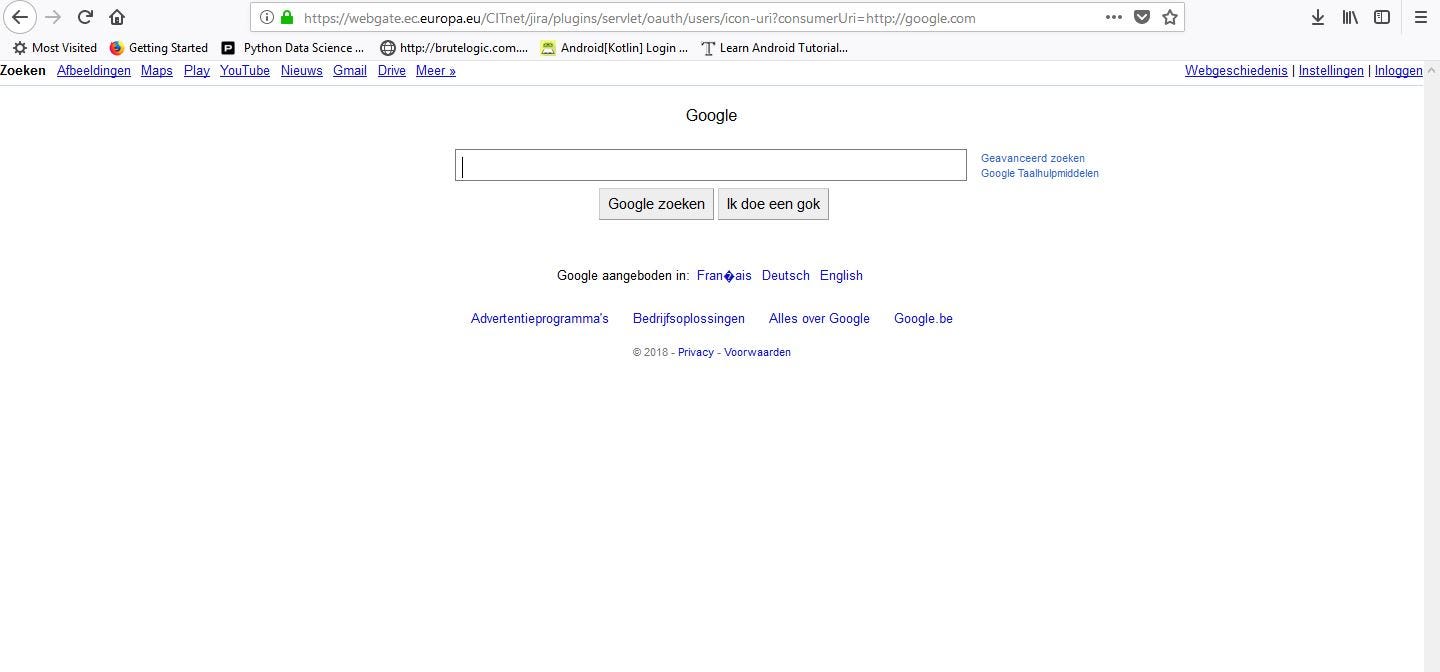The height and width of the screenshot is (672, 1440).
Task: Open Advertentieprogramma's link
Action: point(540,319)
